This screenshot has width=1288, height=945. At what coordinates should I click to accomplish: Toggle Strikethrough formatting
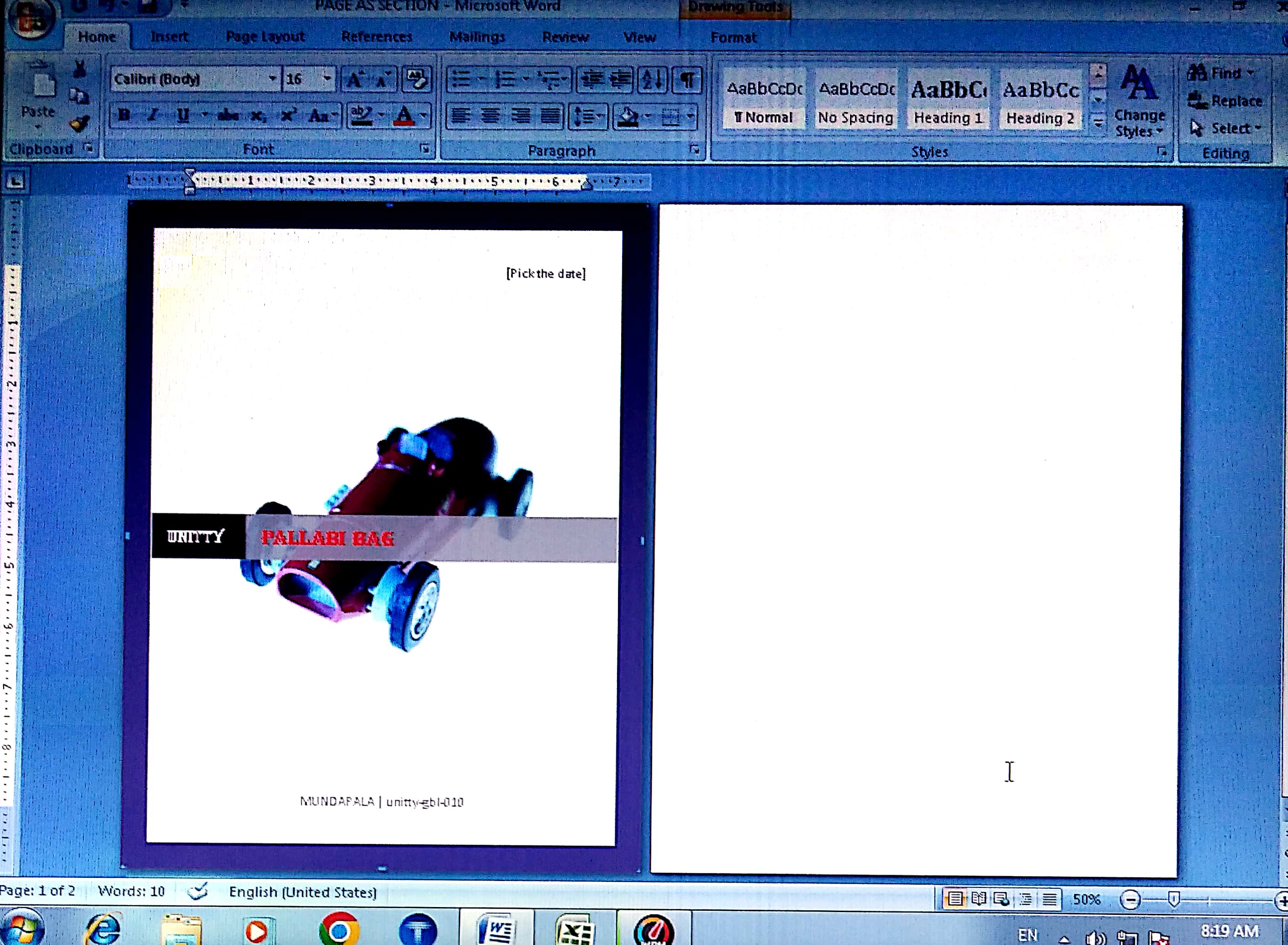(228, 116)
